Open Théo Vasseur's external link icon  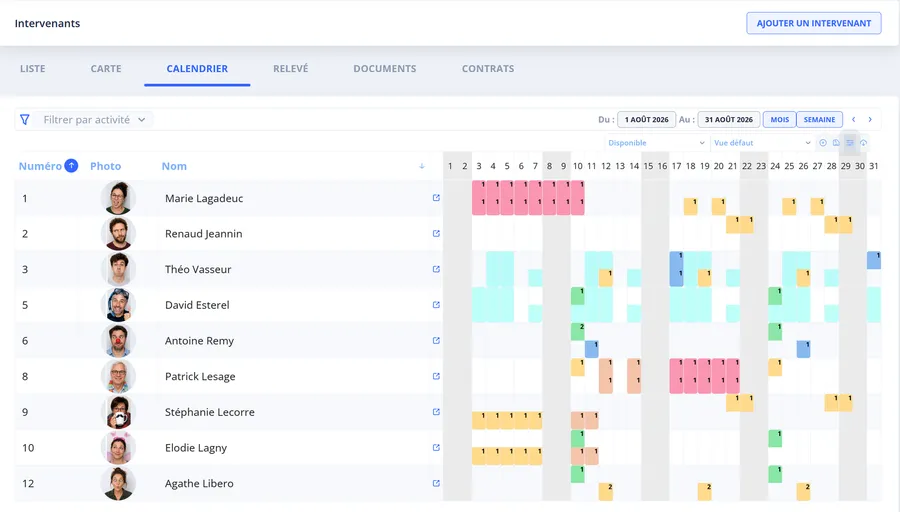tap(436, 269)
